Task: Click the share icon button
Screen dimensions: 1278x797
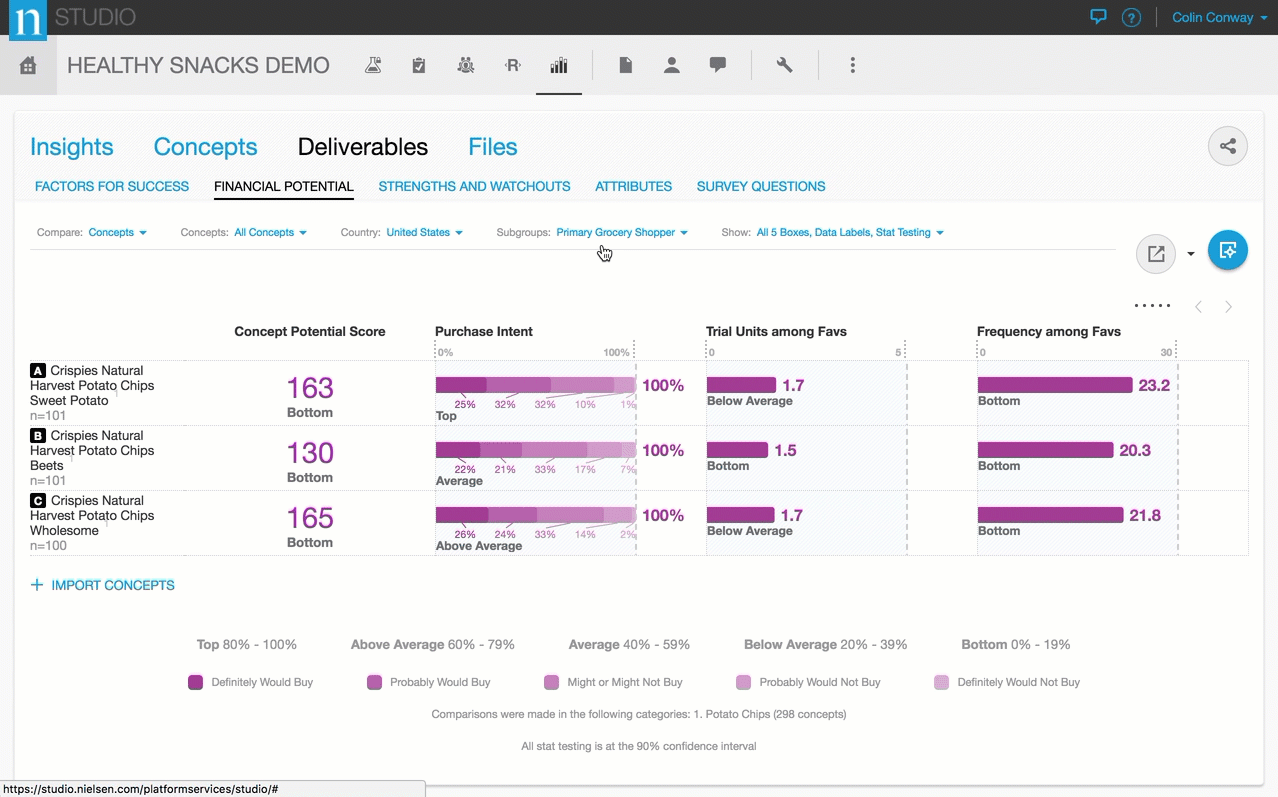Action: click(1228, 146)
